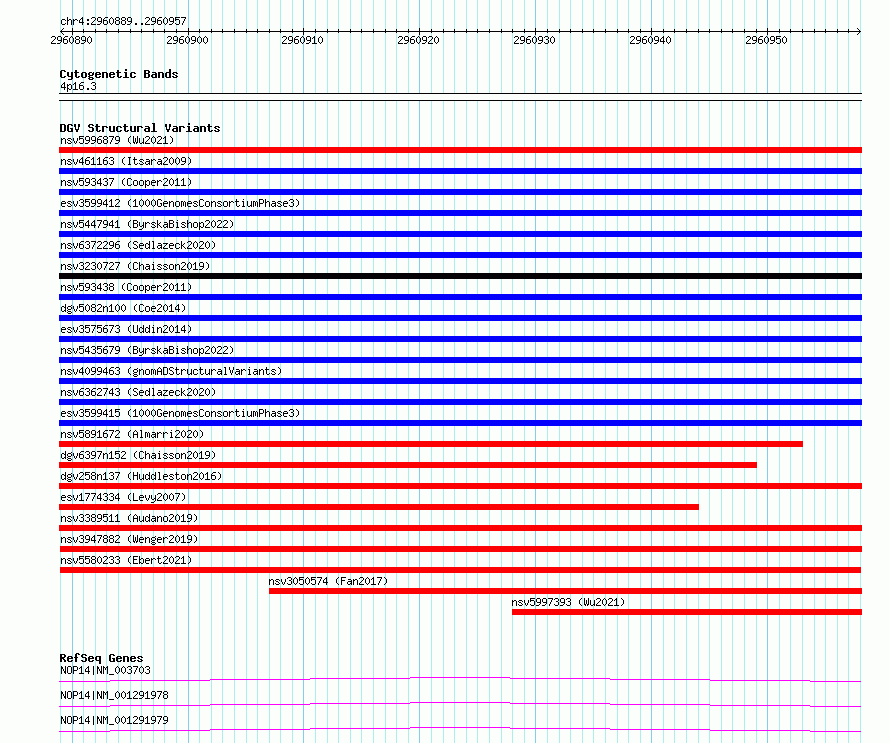Click the red bar under nsv5997393
Screen dimensions: 890x743
click(x=687, y=612)
